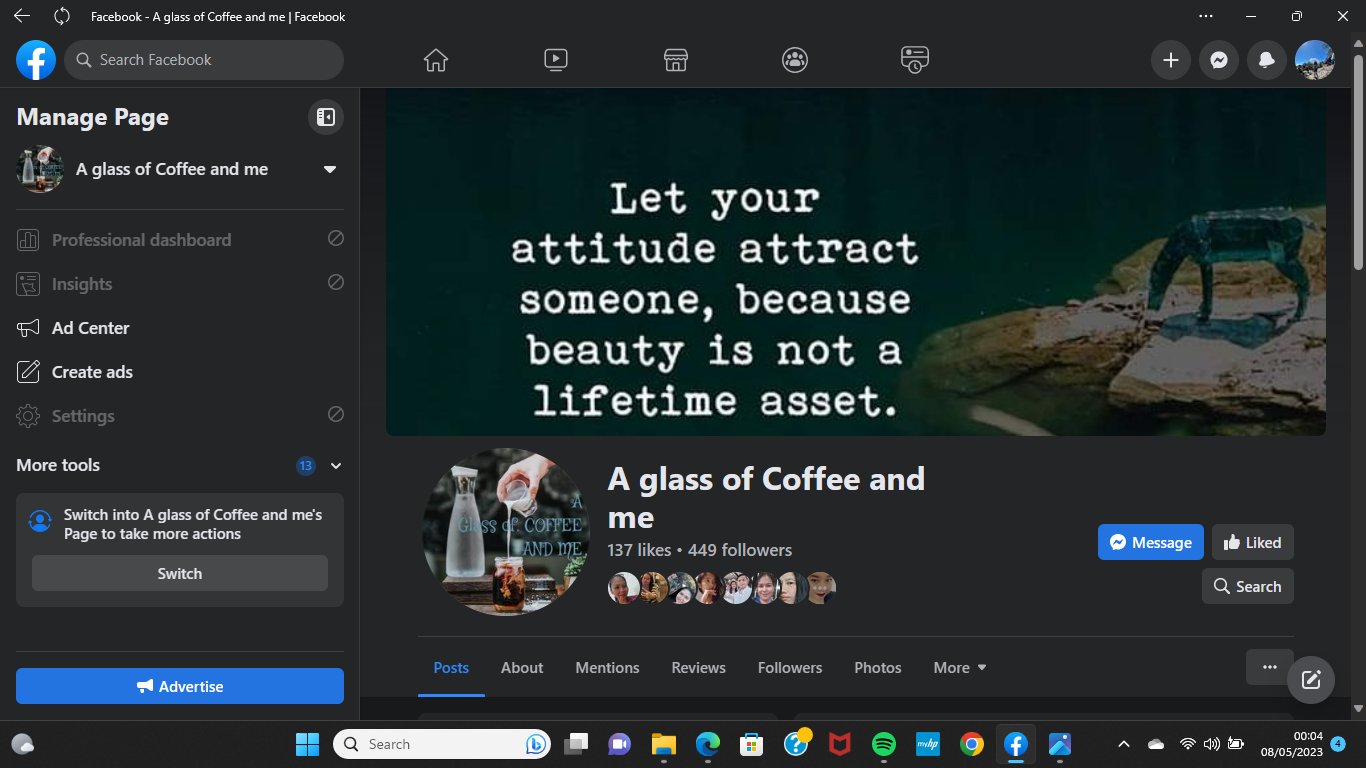Toggle the Liked button on page
Screen dimensions: 1366x768
tap(1252, 542)
